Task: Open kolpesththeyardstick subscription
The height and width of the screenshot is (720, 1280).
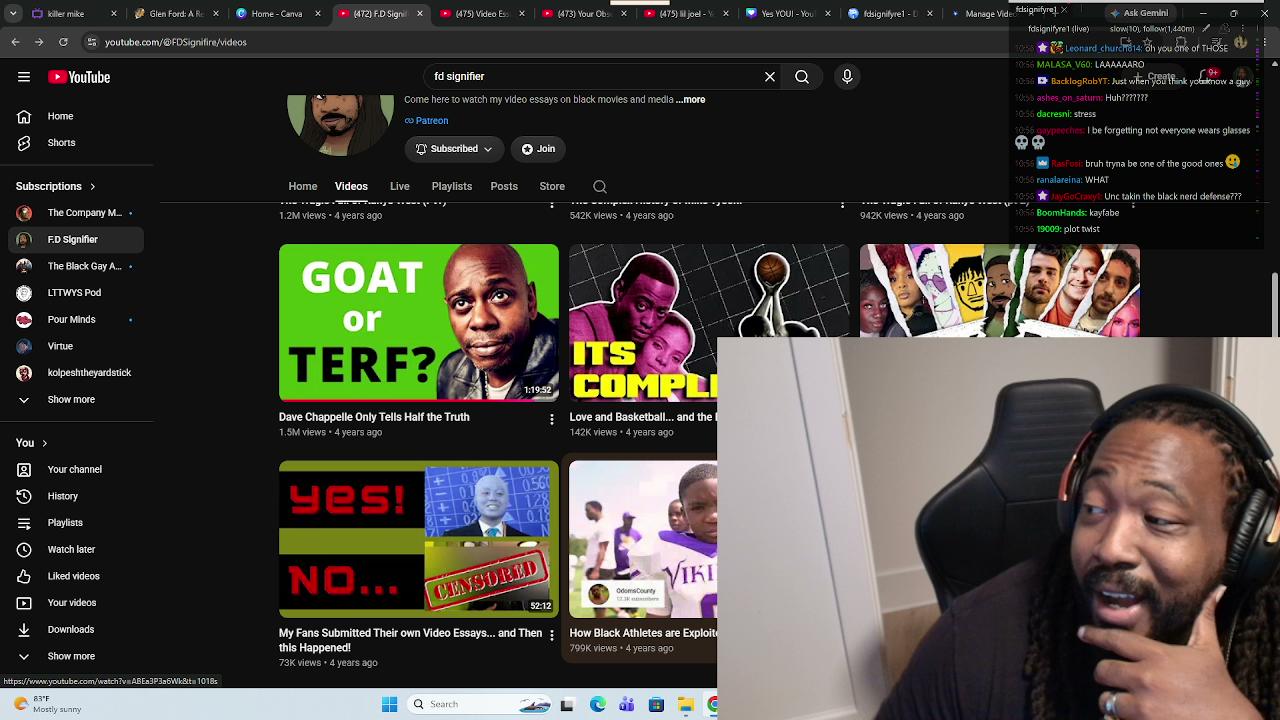Action: (x=76, y=373)
